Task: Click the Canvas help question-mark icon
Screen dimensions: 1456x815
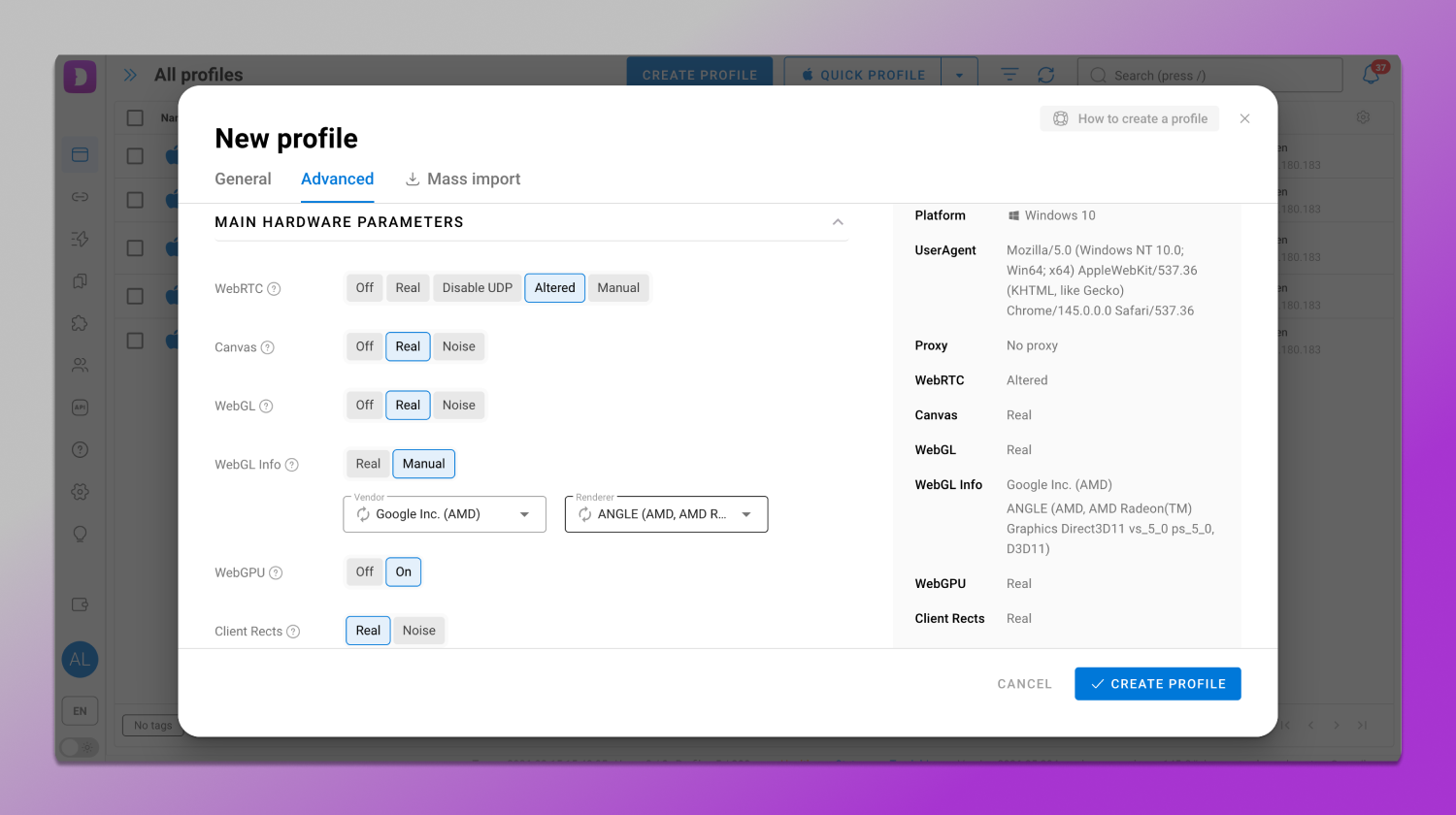Action: (x=268, y=347)
